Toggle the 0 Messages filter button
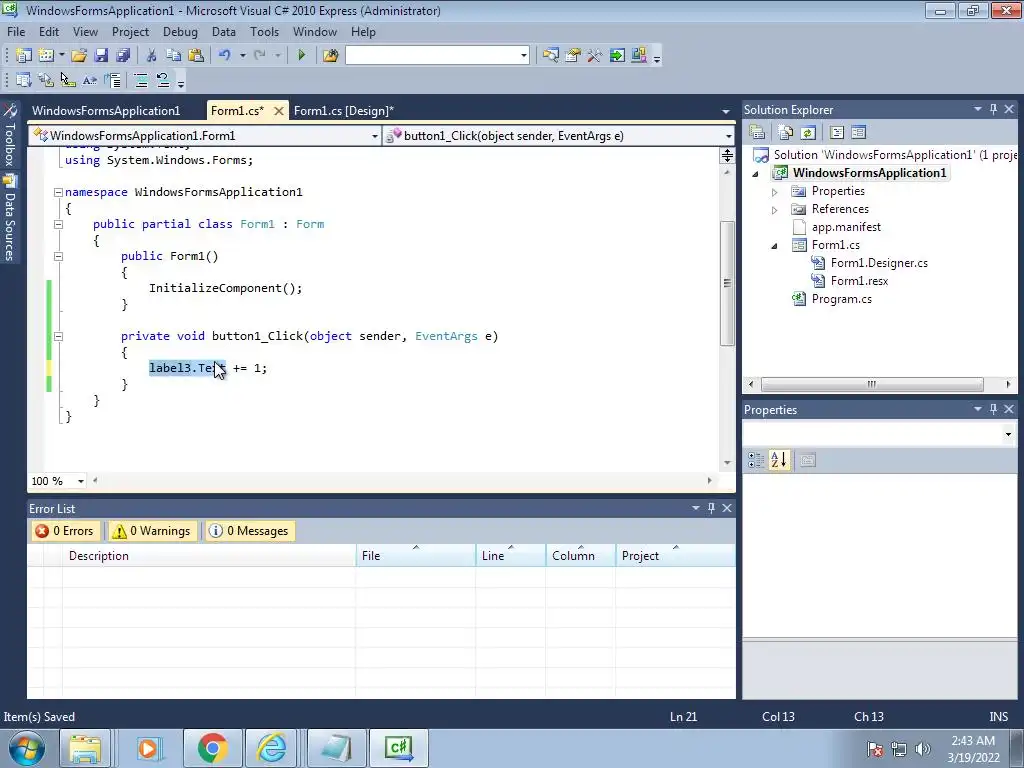Screen dimensions: 1024x768 (249, 531)
